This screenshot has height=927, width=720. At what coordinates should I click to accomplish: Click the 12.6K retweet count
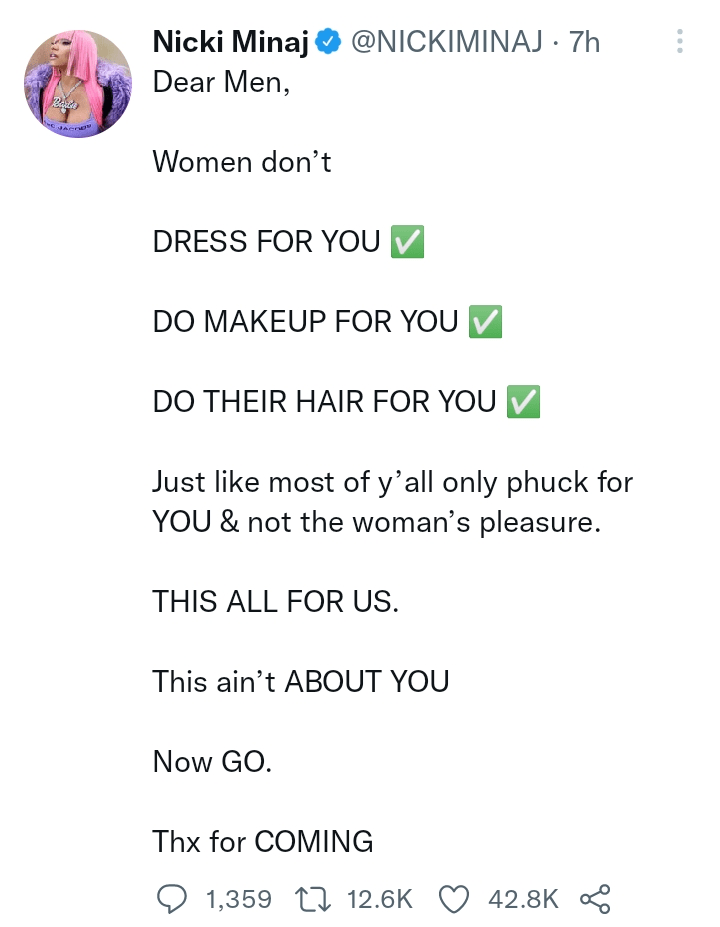click(x=379, y=898)
